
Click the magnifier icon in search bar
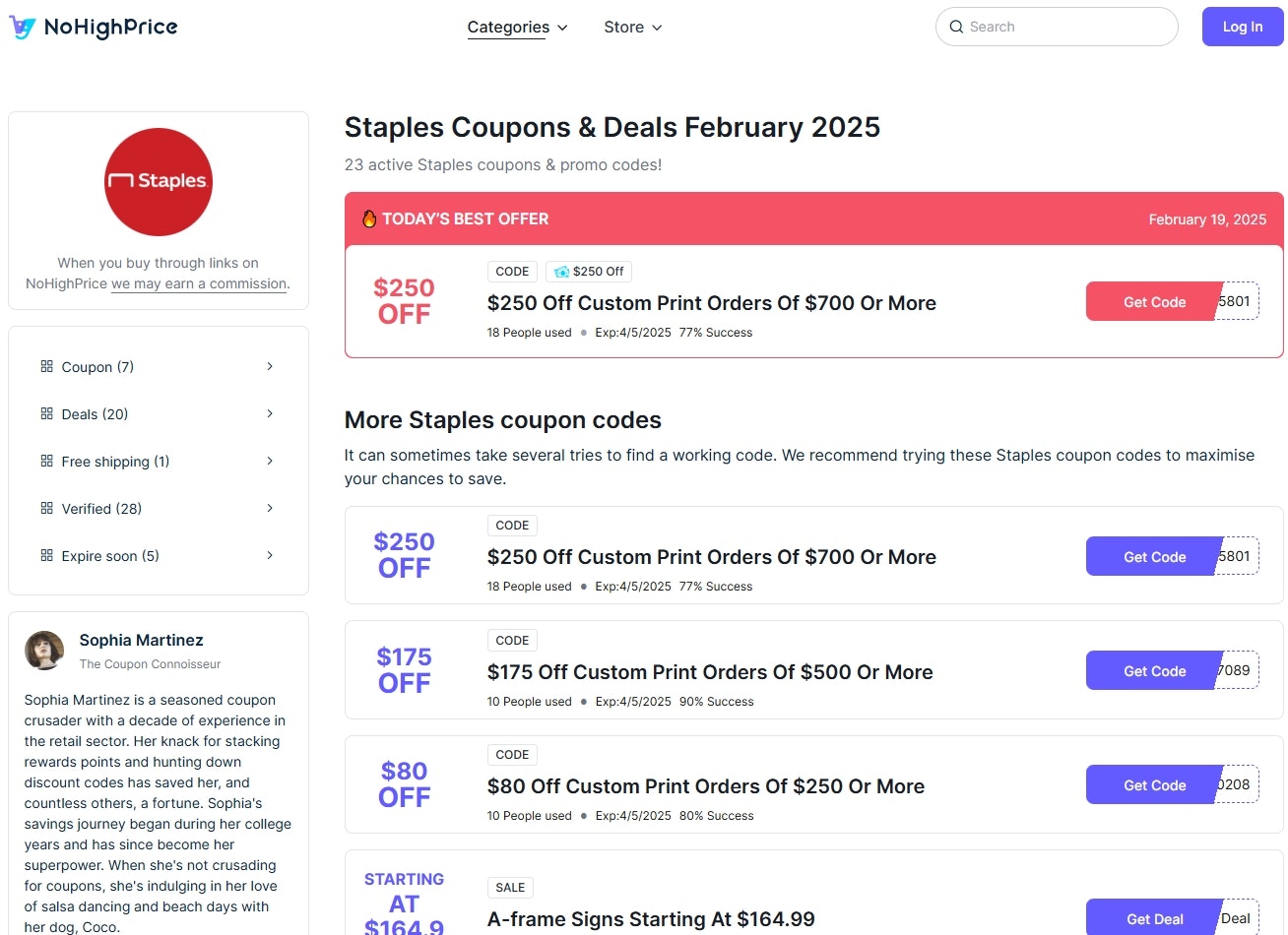pos(956,27)
